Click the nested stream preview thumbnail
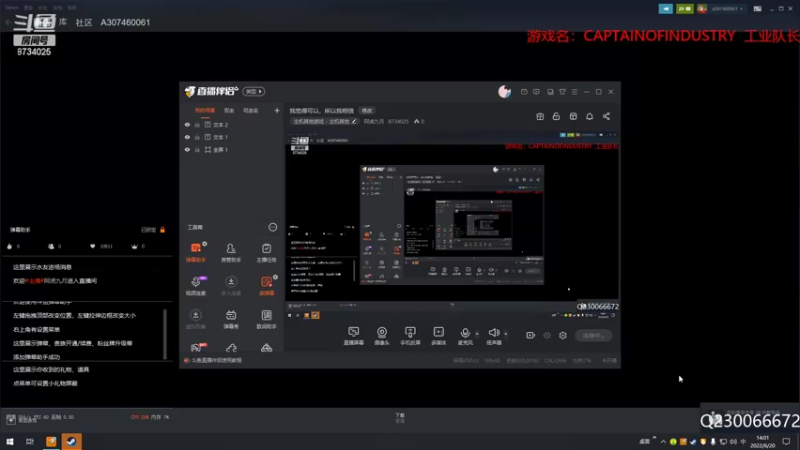800x450 pixels. click(452, 224)
